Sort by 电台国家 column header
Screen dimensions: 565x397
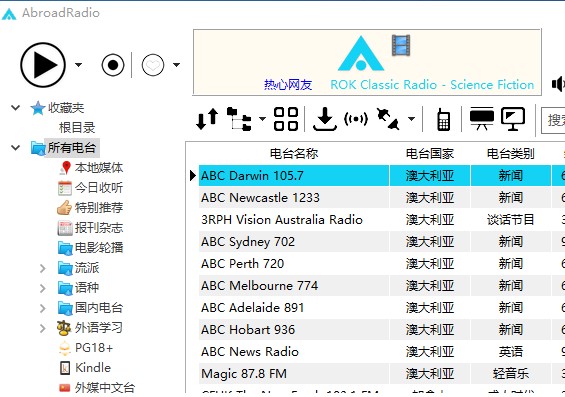click(x=430, y=154)
